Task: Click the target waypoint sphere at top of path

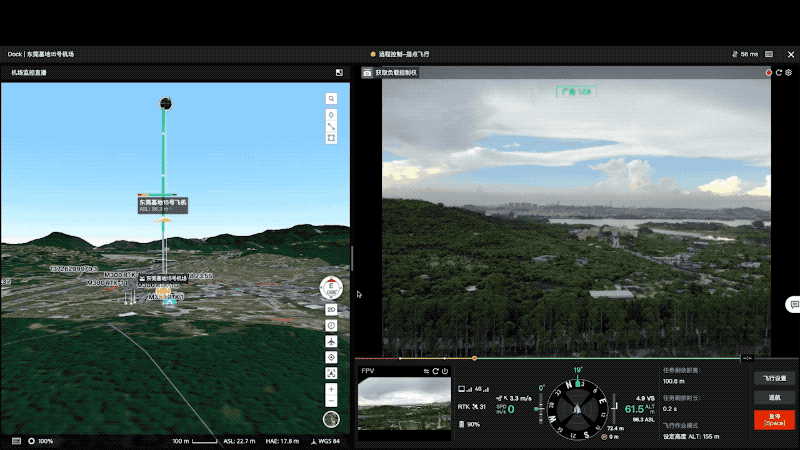Action: pyautogui.click(x=165, y=104)
